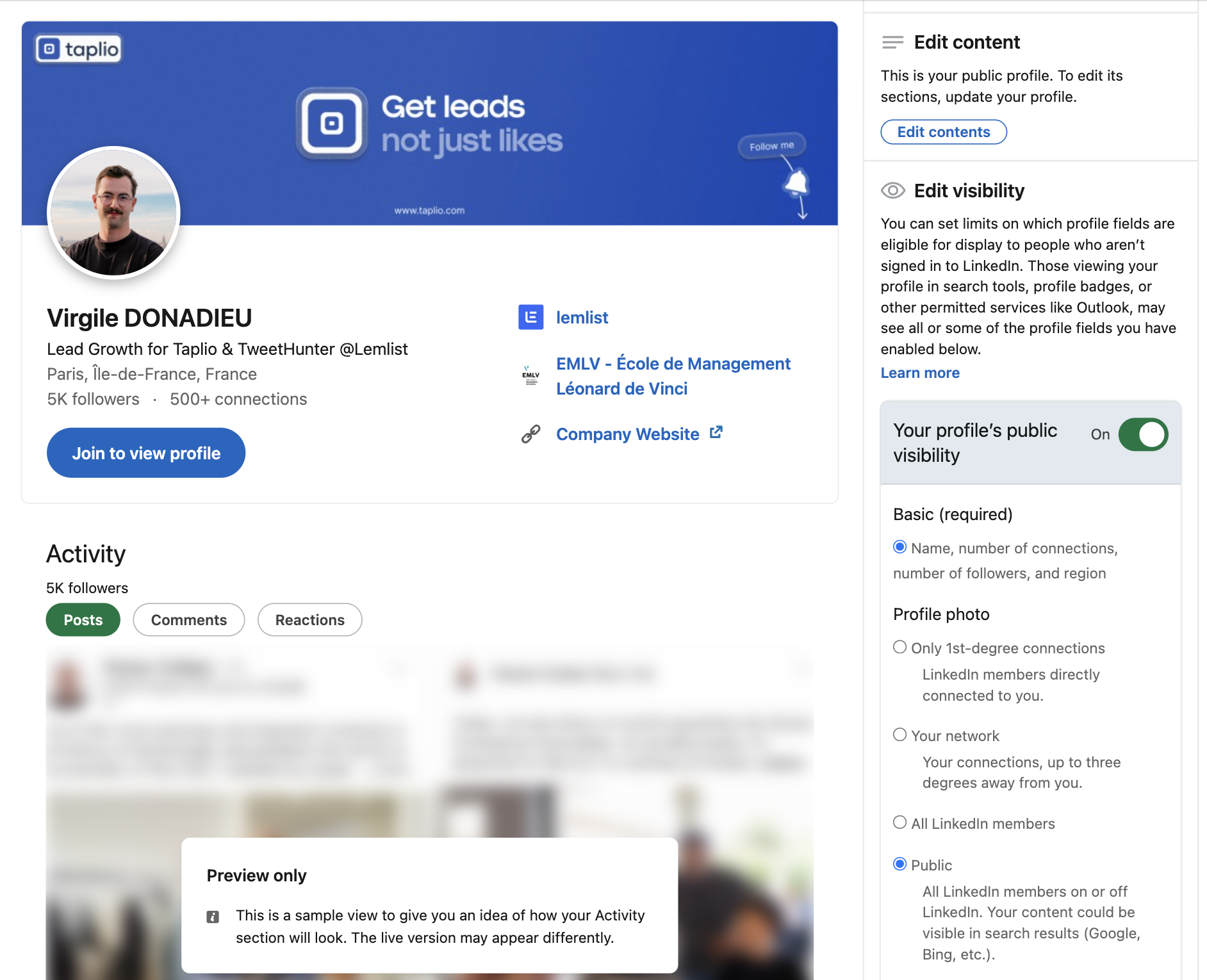The height and width of the screenshot is (980, 1207).
Task: Click the lemlist company logo icon
Action: click(530, 317)
